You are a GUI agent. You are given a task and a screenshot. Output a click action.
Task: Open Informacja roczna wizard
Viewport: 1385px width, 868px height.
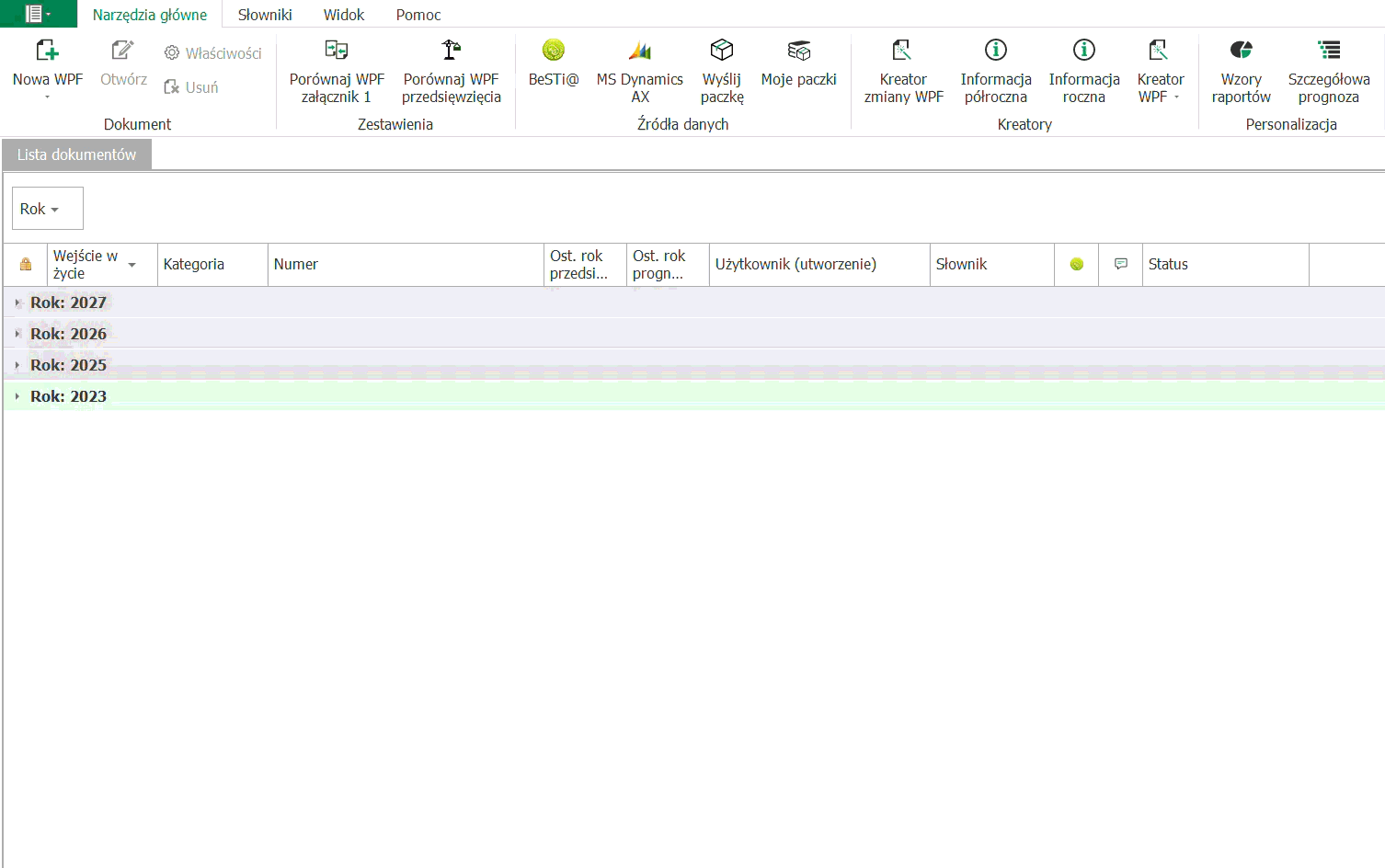(x=1084, y=72)
